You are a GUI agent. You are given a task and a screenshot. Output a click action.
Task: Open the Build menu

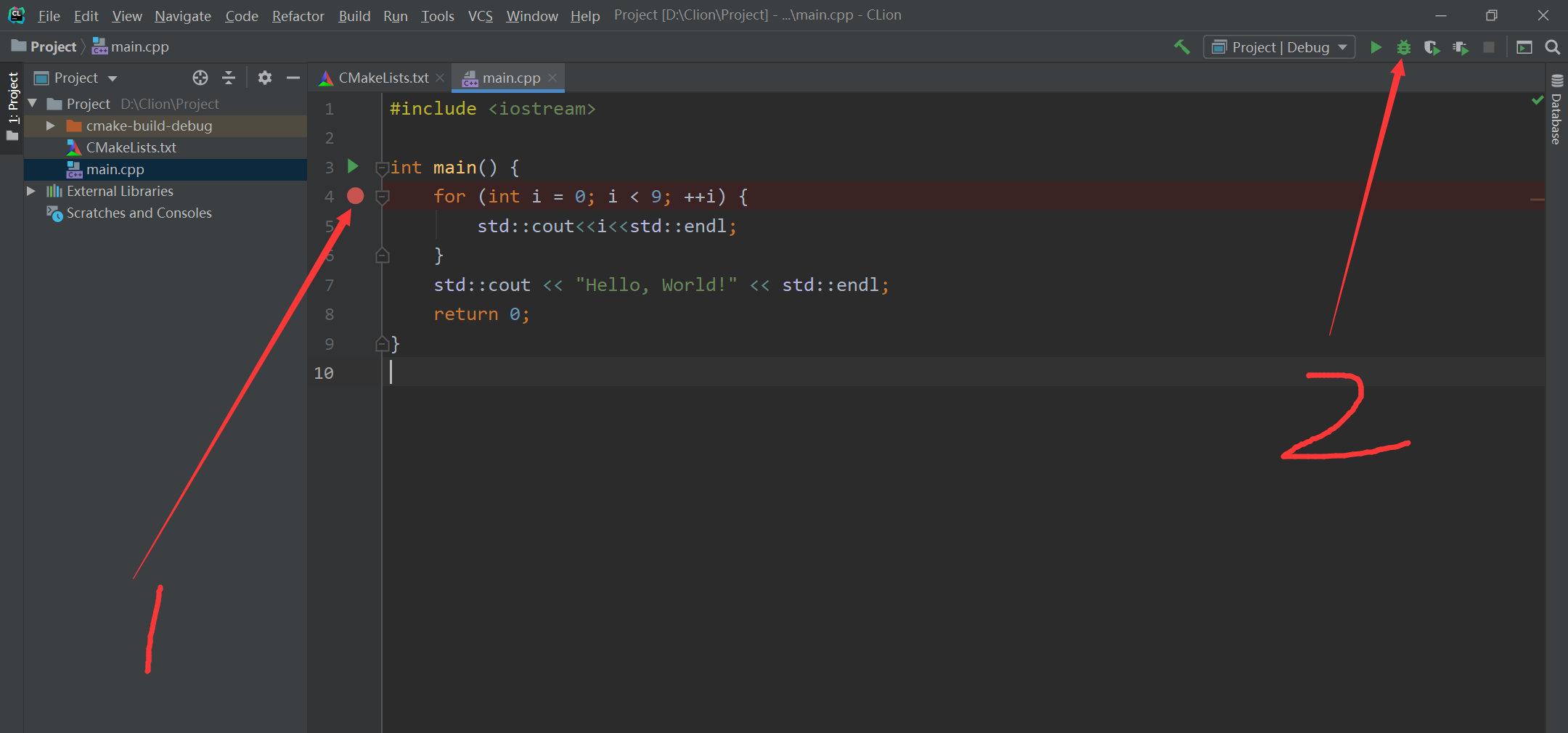pos(354,15)
